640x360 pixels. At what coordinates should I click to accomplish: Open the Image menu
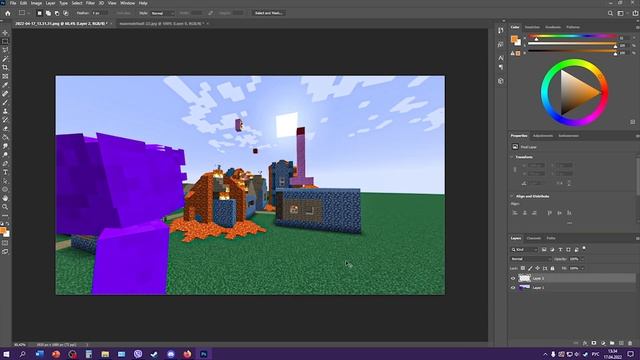tap(36, 3)
